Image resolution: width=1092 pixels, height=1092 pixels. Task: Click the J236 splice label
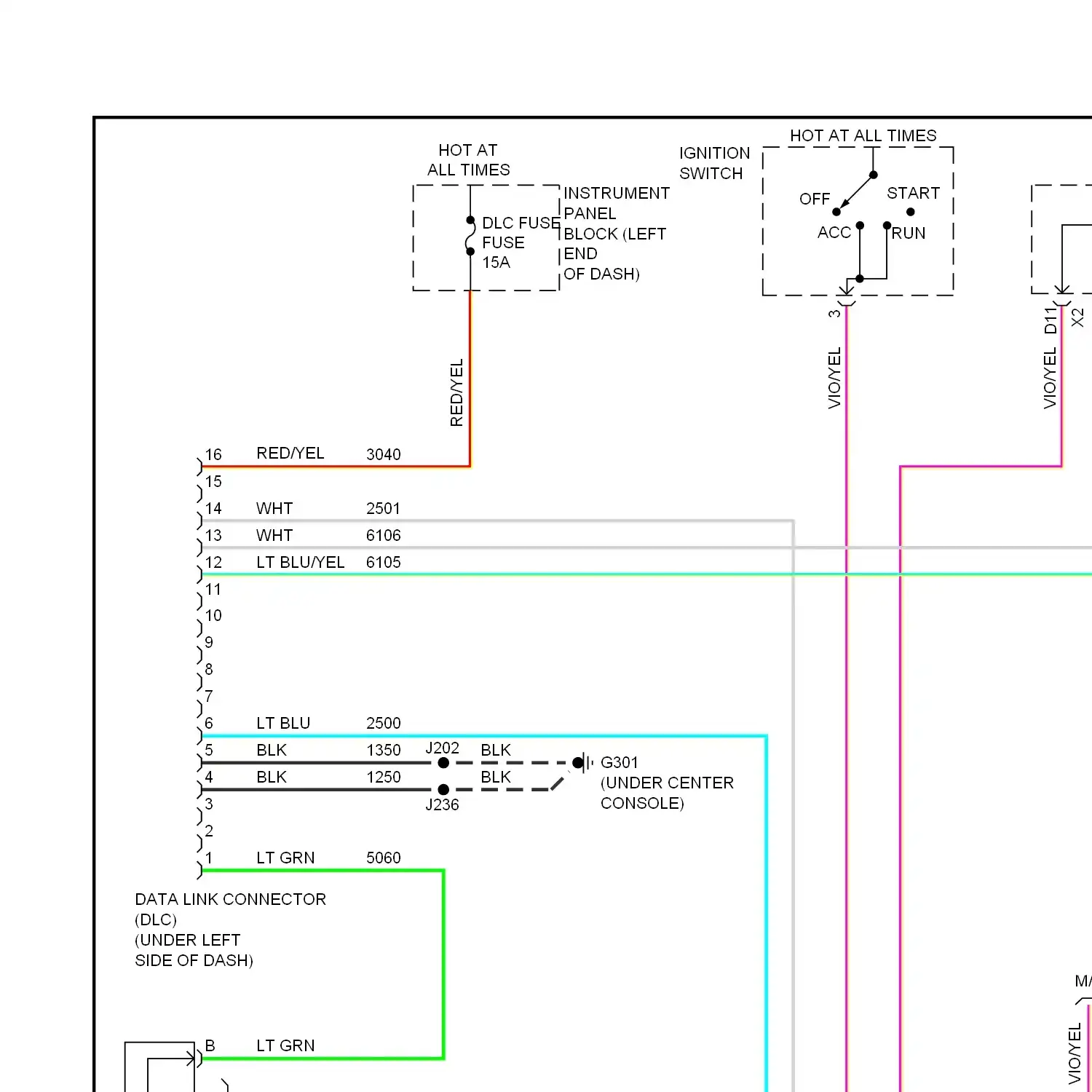442,804
